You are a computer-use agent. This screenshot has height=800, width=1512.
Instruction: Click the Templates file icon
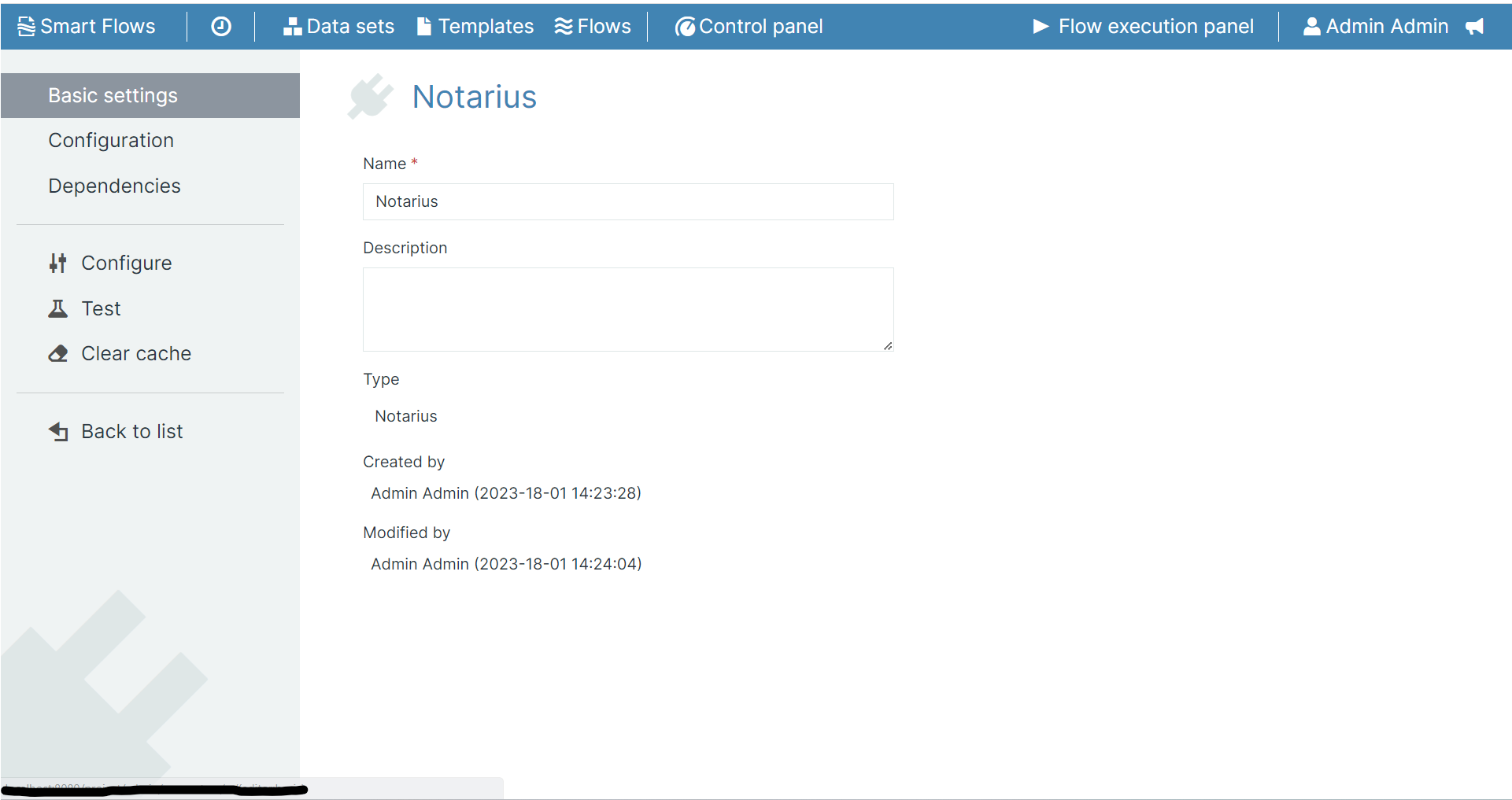tap(424, 27)
